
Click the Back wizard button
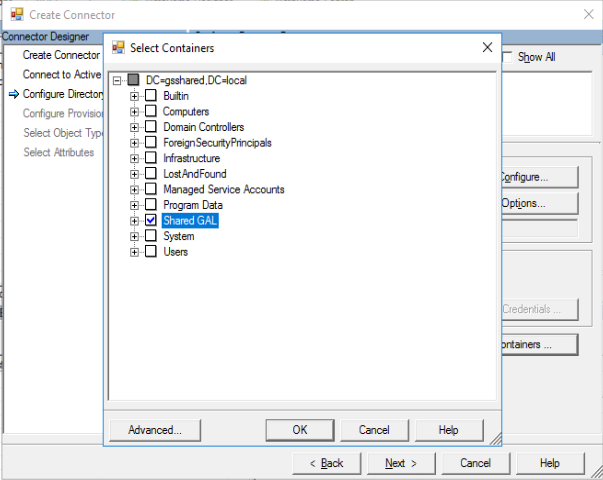click(326, 463)
